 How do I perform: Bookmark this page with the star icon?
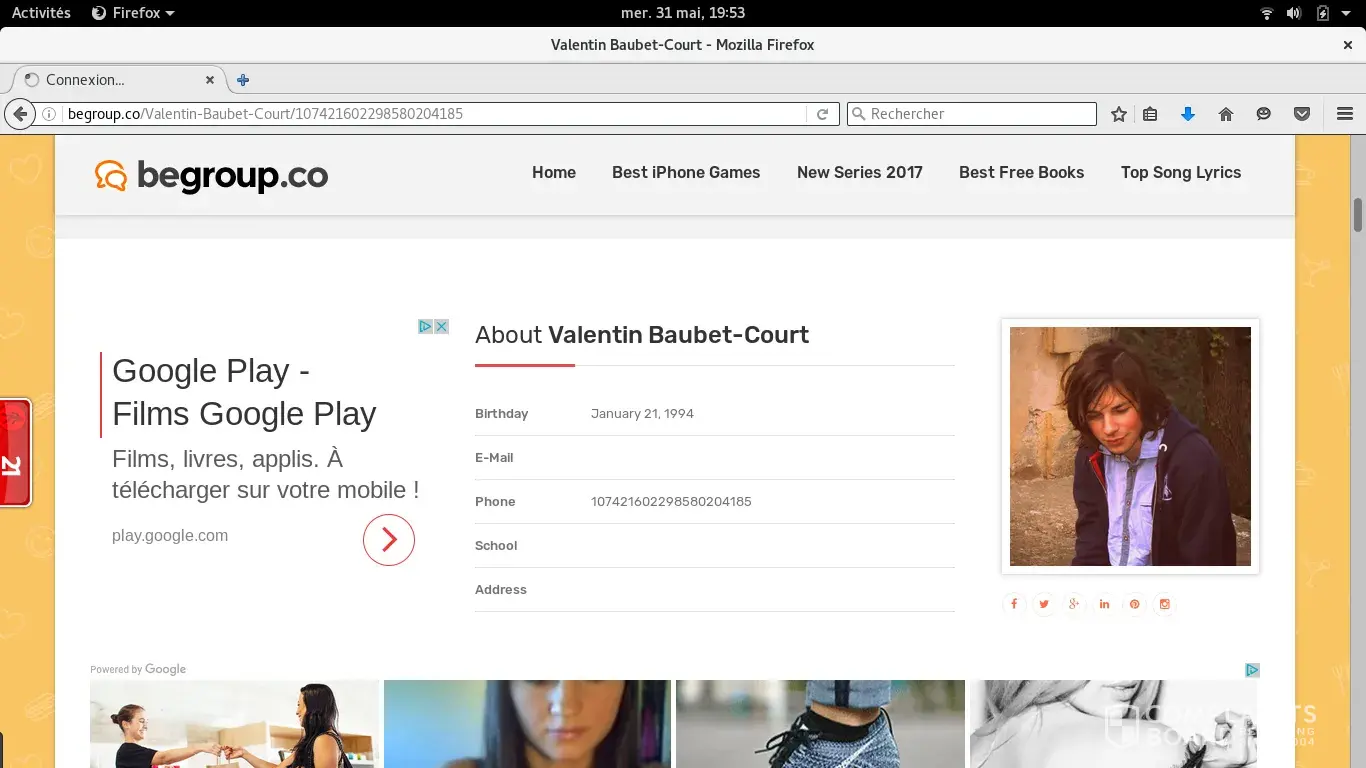(x=1119, y=114)
